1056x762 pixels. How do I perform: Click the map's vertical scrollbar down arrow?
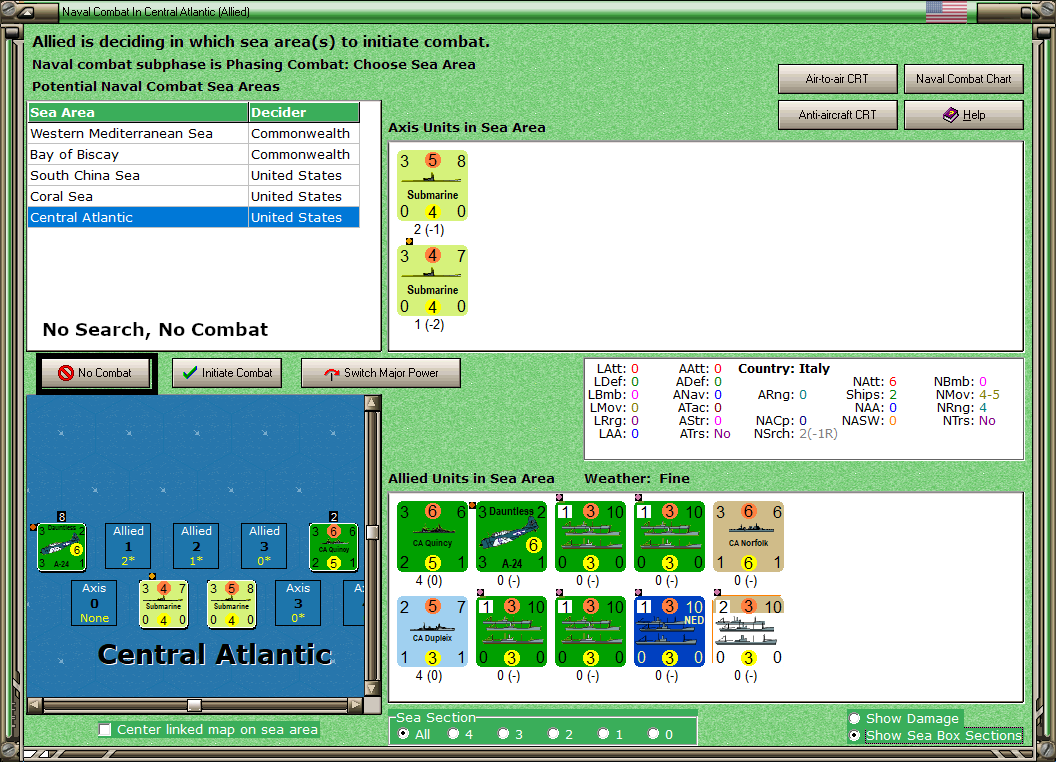(x=372, y=689)
